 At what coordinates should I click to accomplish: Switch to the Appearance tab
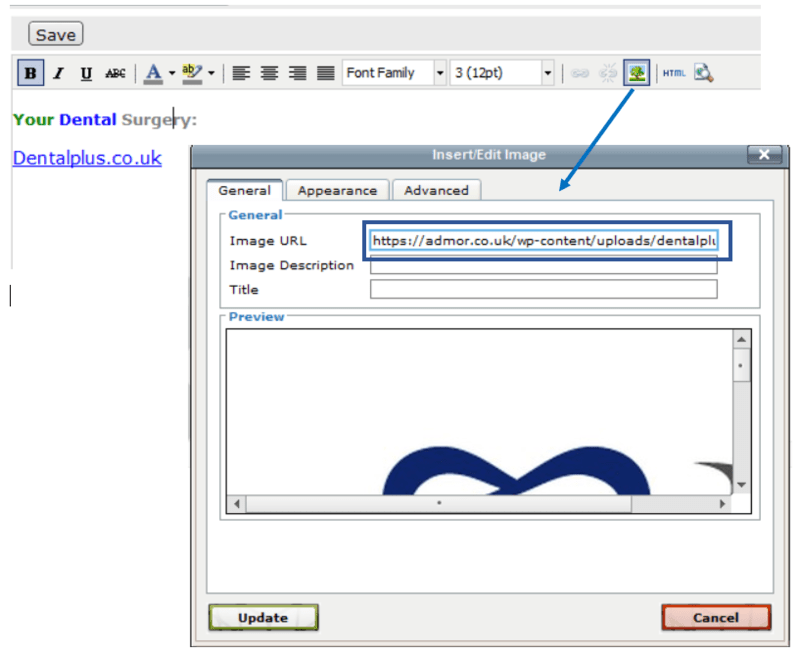[337, 190]
